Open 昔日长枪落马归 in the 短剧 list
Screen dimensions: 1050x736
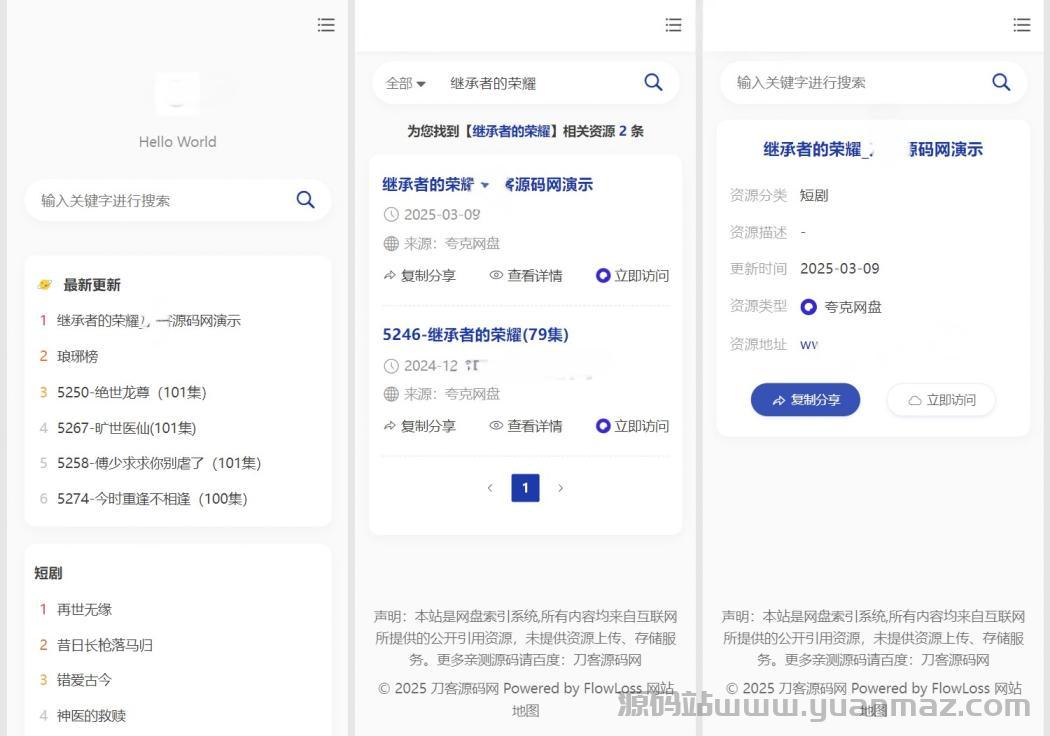coord(105,645)
